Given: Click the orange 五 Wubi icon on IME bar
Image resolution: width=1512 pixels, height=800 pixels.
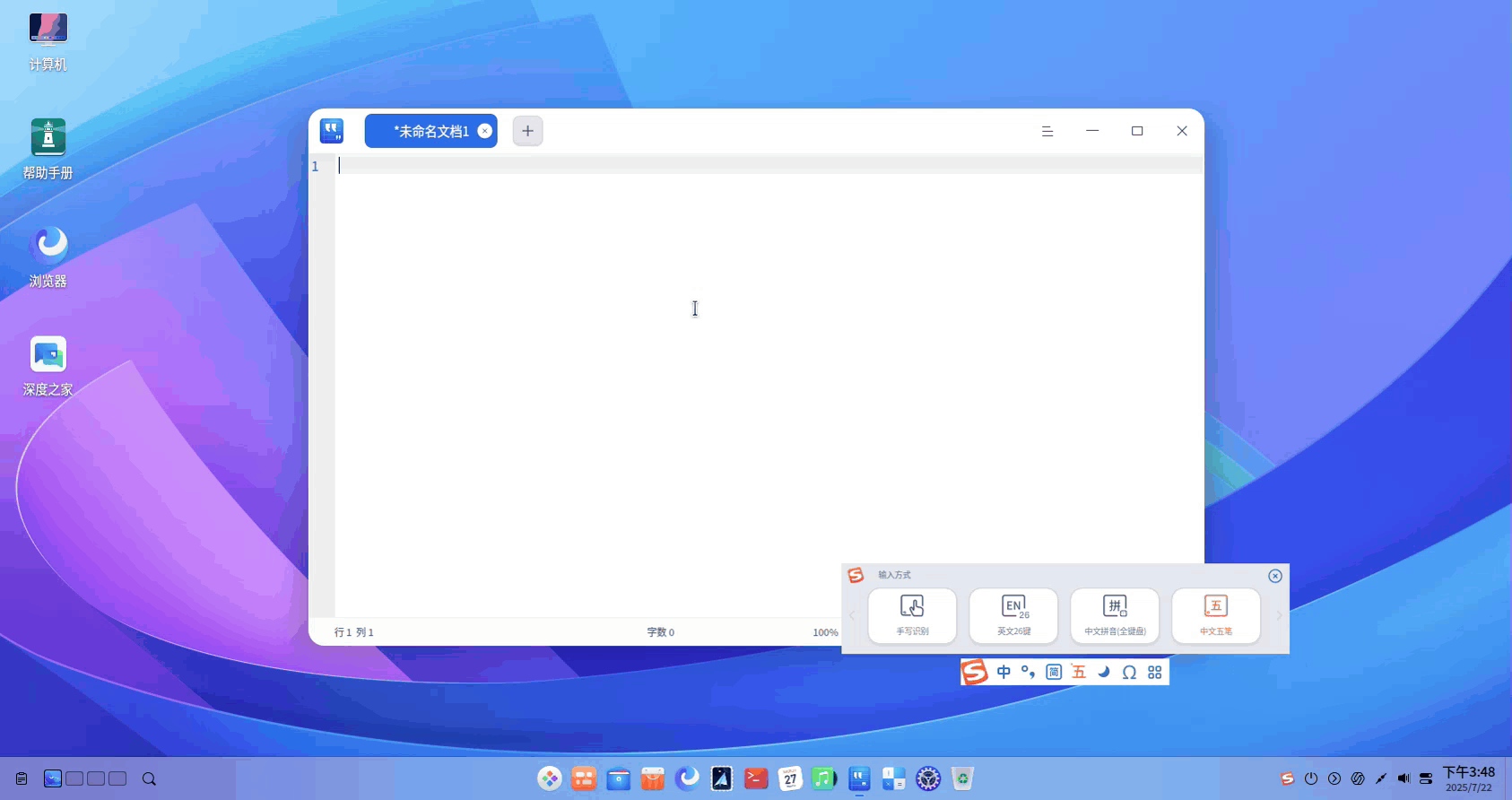Looking at the screenshot, I should click(x=1079, y=672).
